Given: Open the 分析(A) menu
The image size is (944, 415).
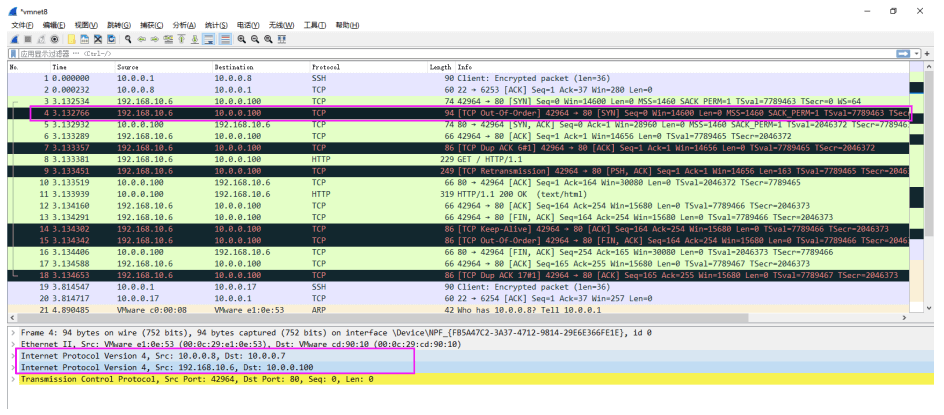Looking at the screenshot, I should tap(184, 25).
